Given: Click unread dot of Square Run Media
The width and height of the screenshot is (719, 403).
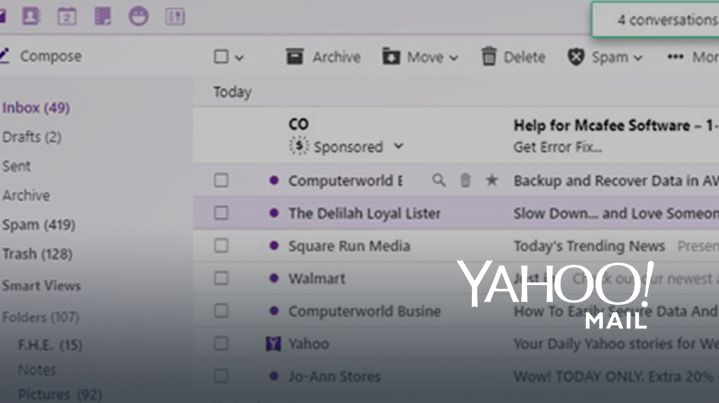Looking at the screenshot, I should pyautogui.click(x=274, y=246).
